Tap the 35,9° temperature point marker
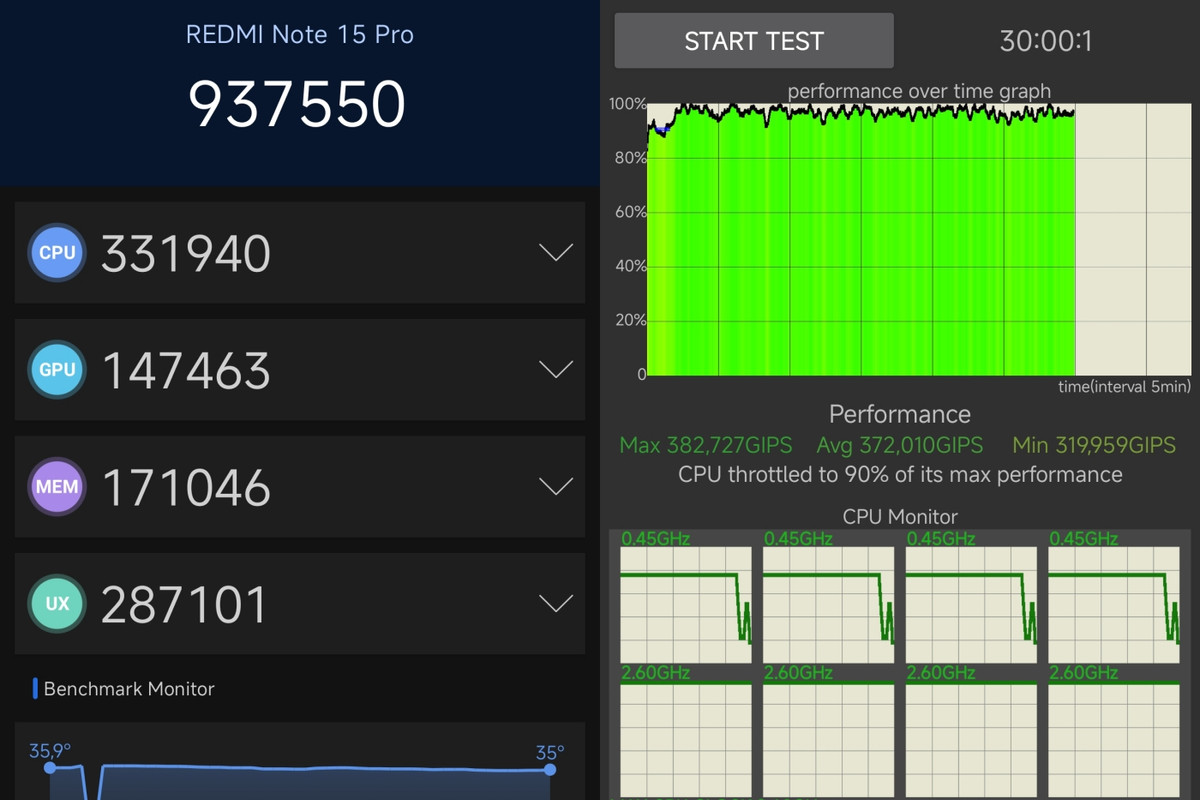The width and height of the screenshot is (1200, 800). [50, 767]
